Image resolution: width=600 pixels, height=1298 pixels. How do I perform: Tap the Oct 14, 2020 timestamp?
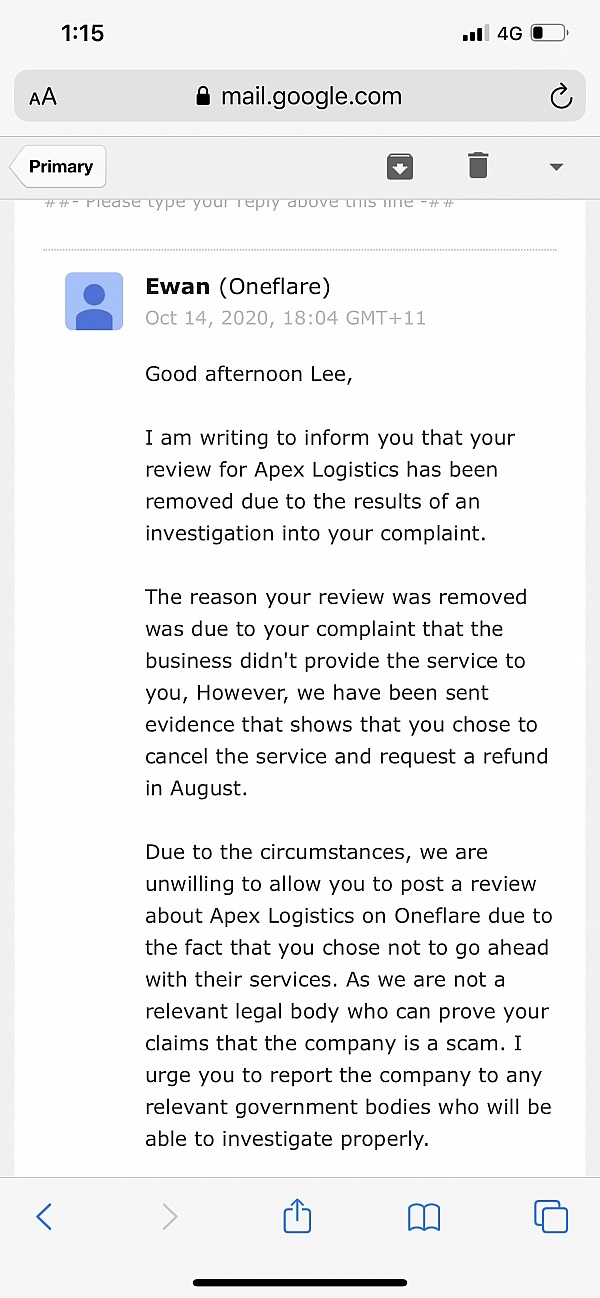(286, 318)
